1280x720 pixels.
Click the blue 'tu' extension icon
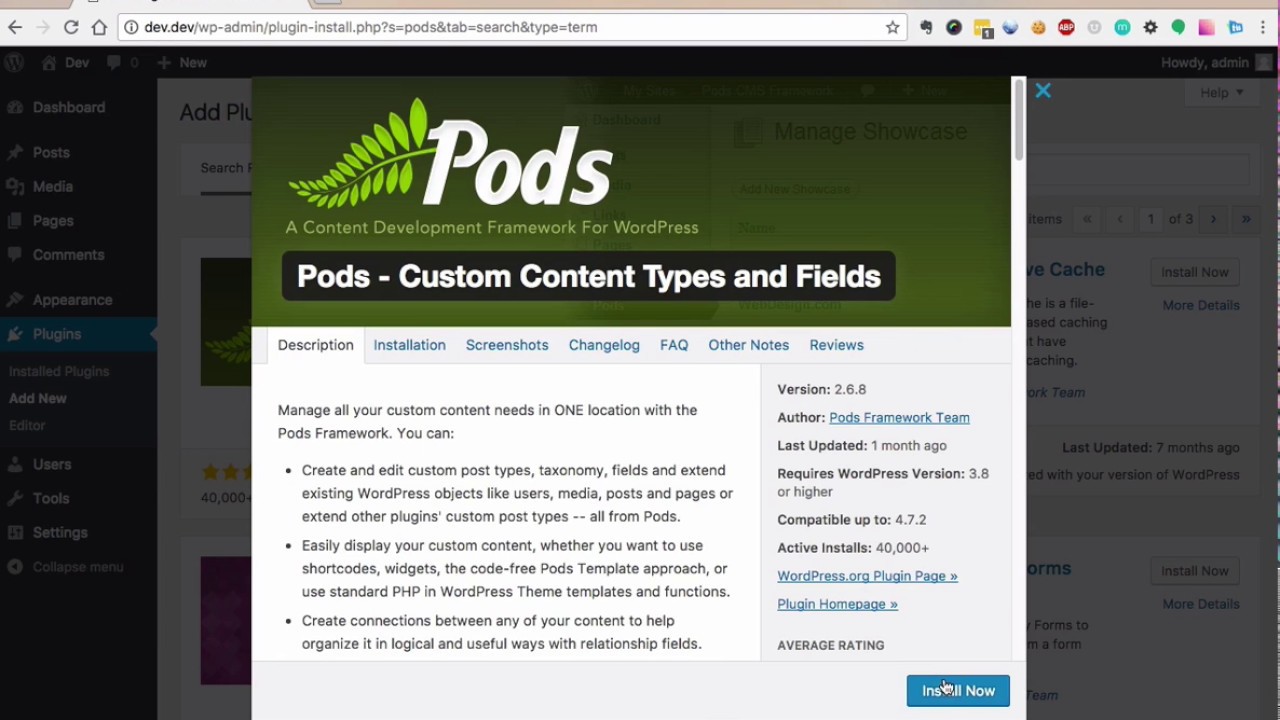click(1236, 28)
